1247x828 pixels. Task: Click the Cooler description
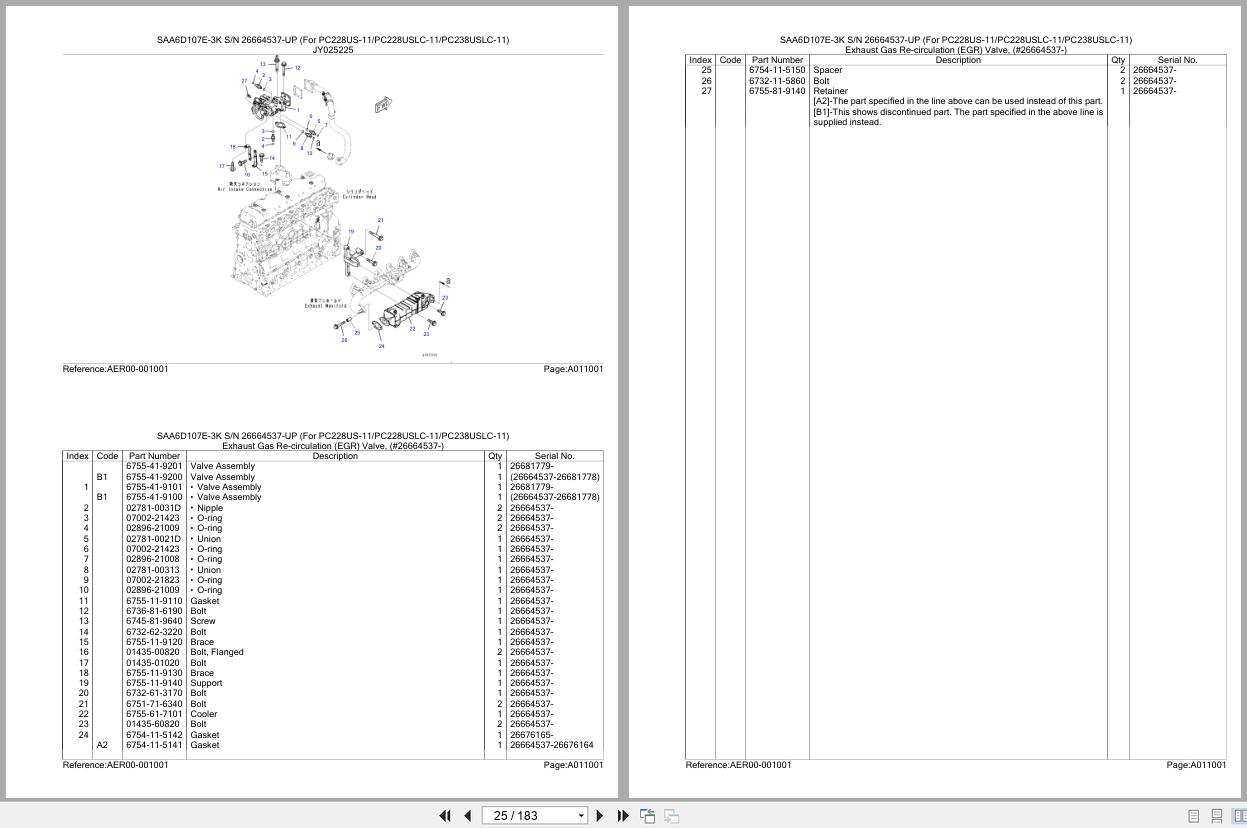(x=204, y=714)
